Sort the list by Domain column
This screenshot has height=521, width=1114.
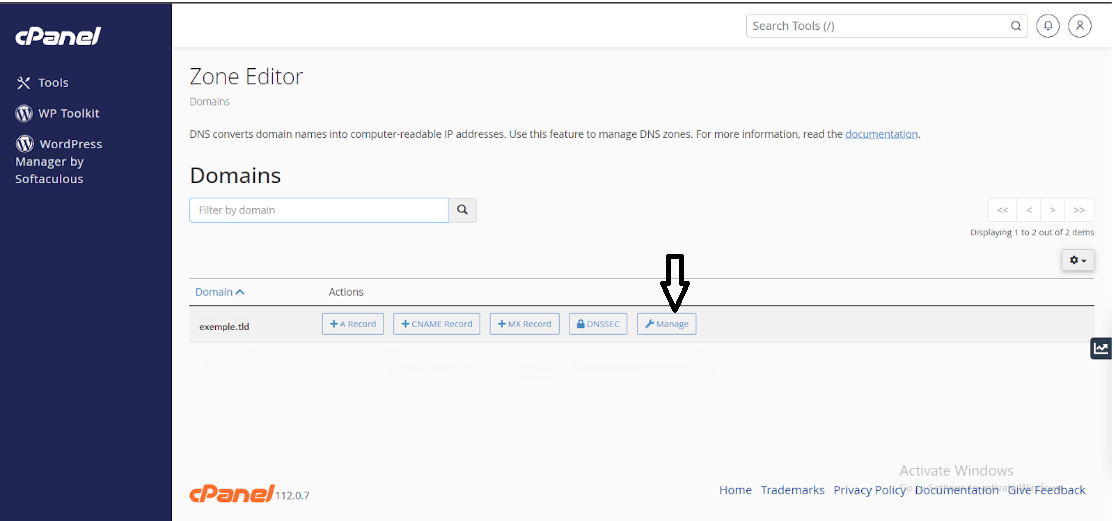tap(220, 292)
